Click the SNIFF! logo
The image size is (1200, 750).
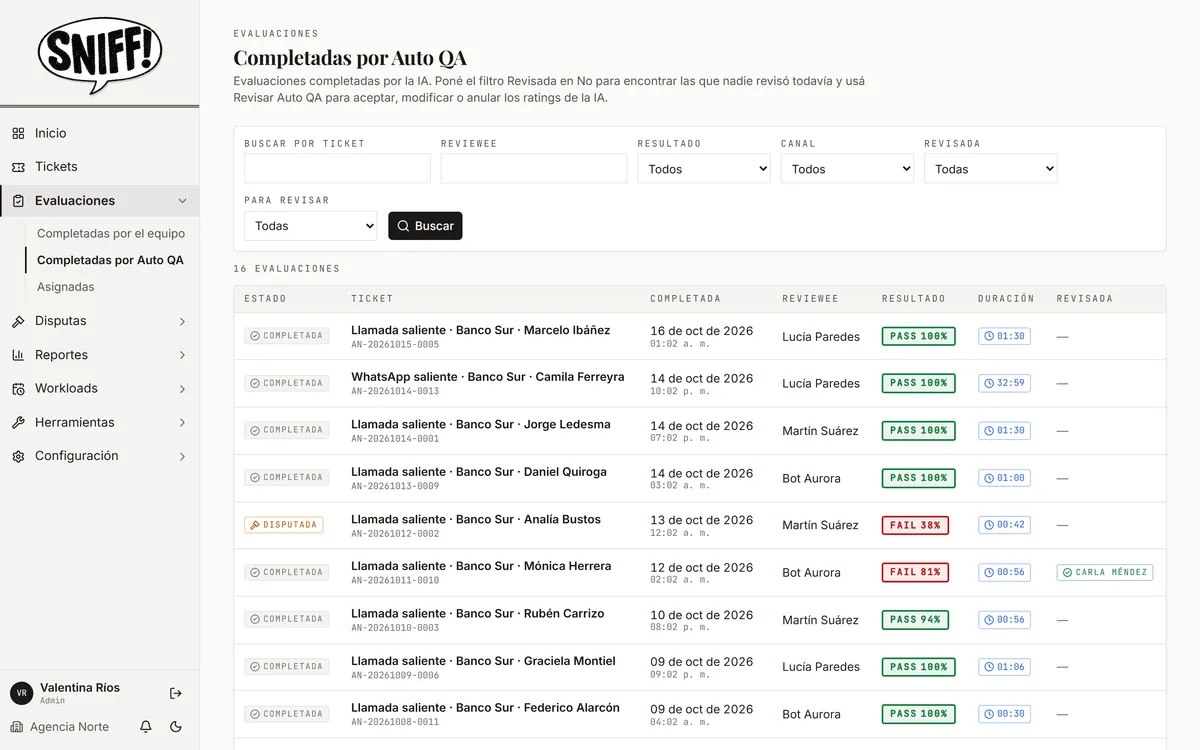pyautogui.click(x=99, y=56)
